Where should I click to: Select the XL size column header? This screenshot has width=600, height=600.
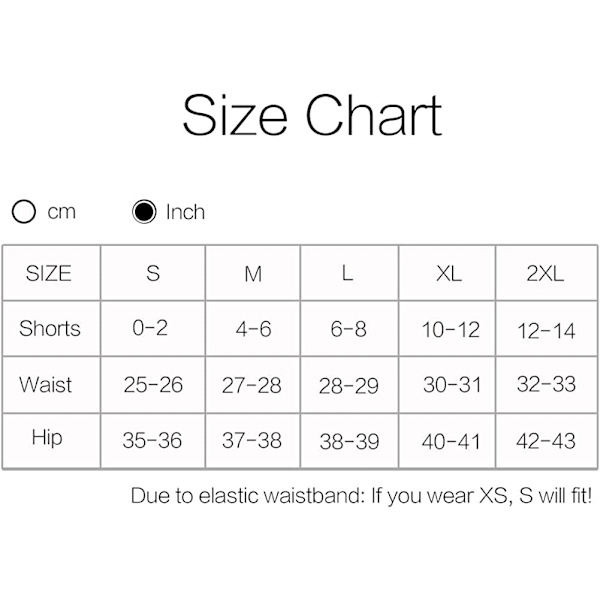point(449,274)
